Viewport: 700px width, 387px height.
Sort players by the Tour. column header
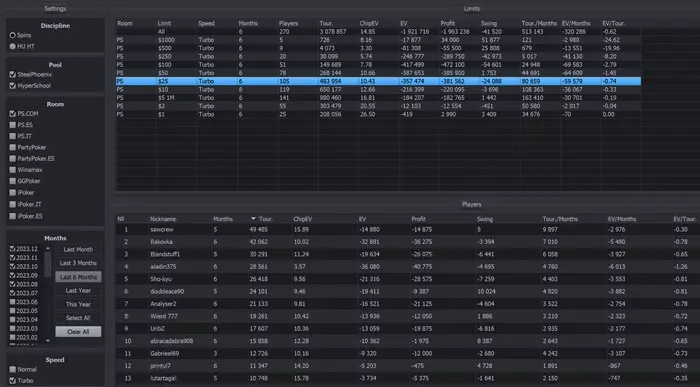(266, 219)
